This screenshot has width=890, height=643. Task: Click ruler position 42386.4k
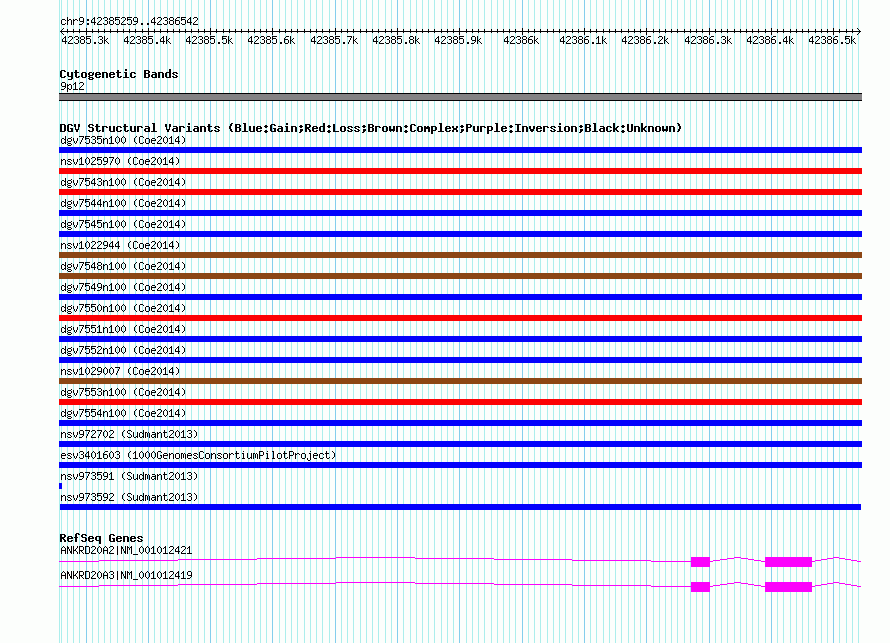770,40
